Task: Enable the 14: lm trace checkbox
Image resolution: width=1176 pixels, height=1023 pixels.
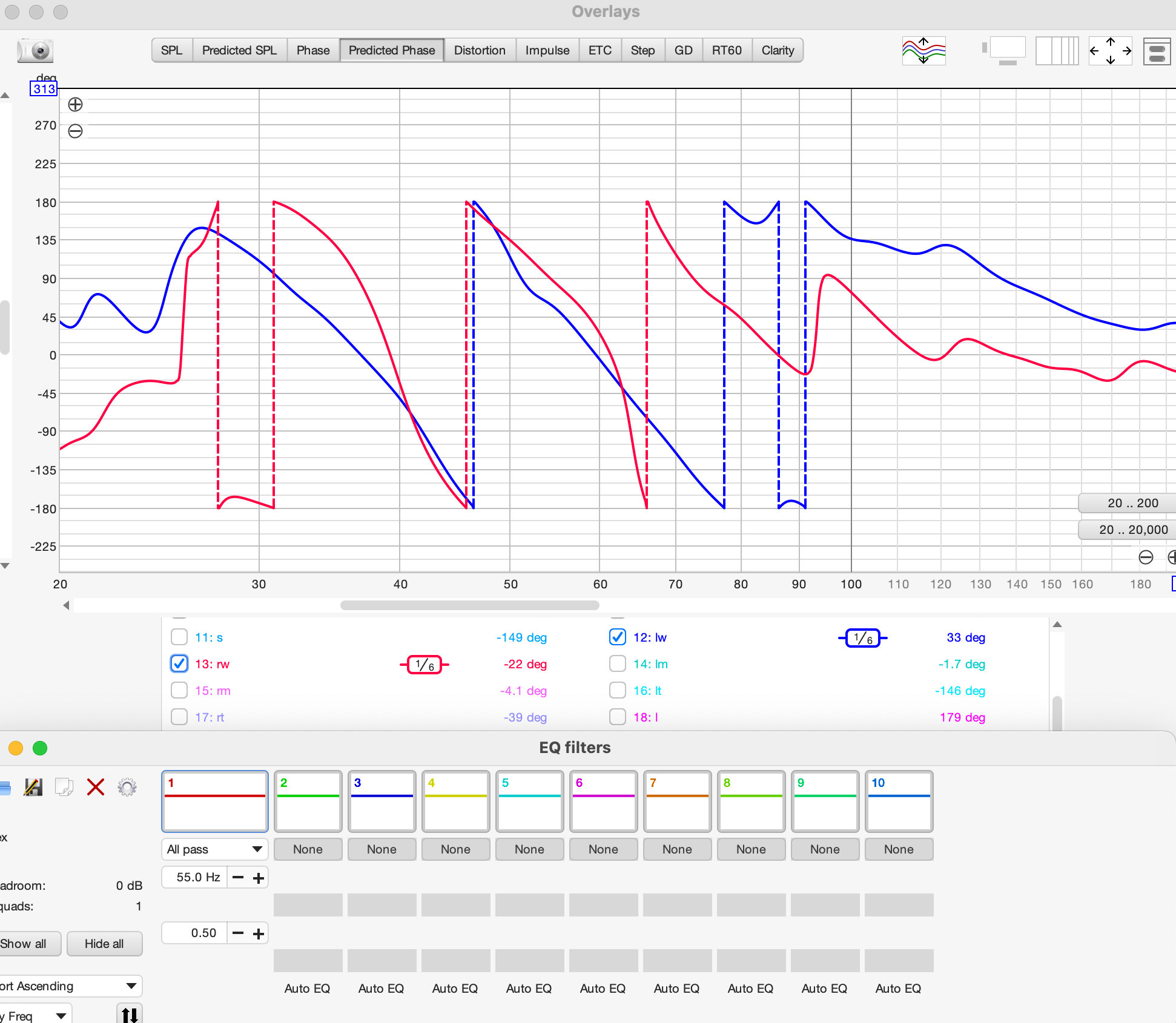Action: click(x=618, y=664)
